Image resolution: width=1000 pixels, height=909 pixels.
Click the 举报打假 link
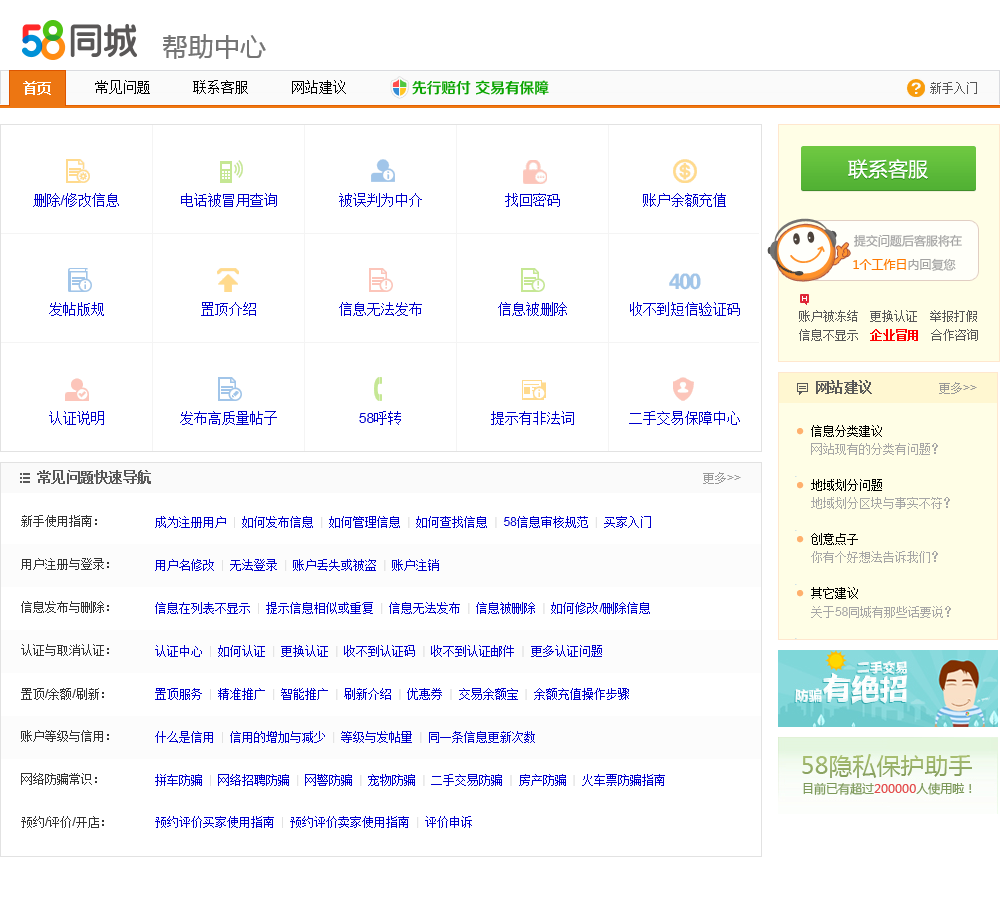[953, 316]
